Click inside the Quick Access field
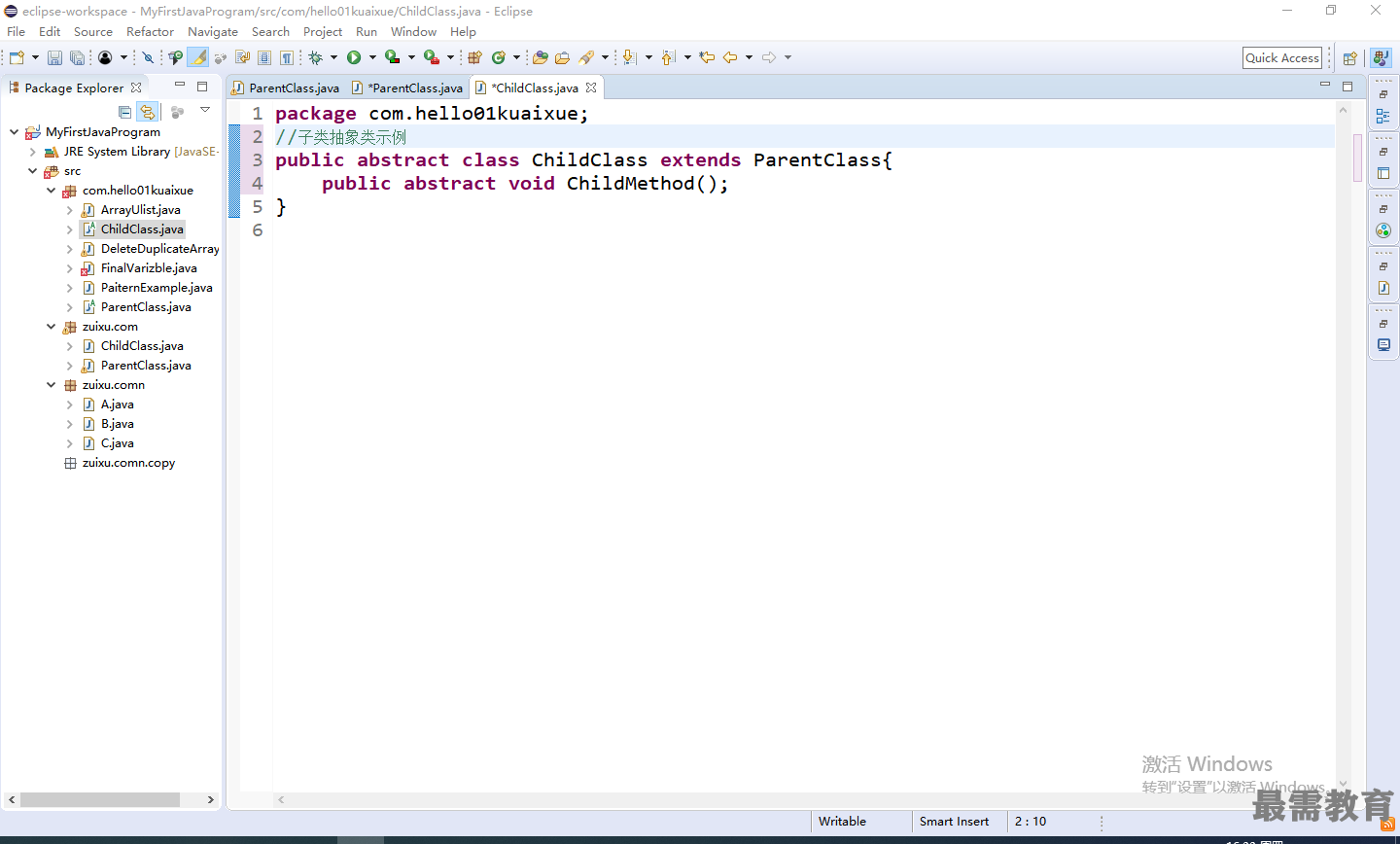This screenshot has height=844, width=1400. (x=1282, y=58)
